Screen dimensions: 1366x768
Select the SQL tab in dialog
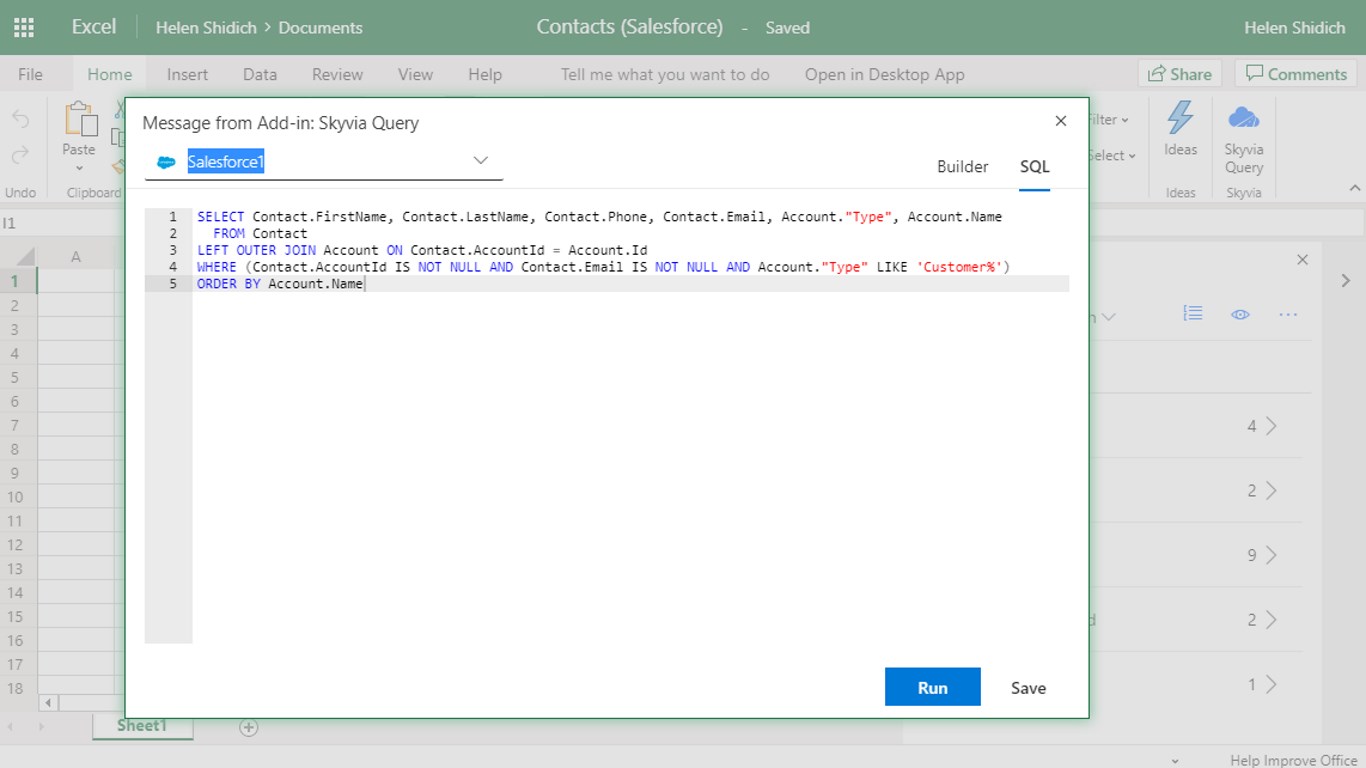(1035, 167)
